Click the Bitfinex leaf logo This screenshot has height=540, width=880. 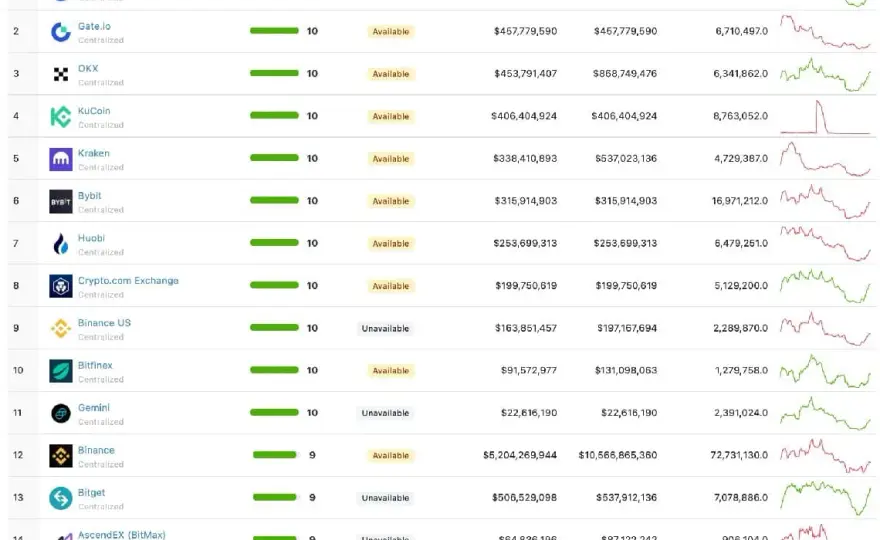[61, 371]
